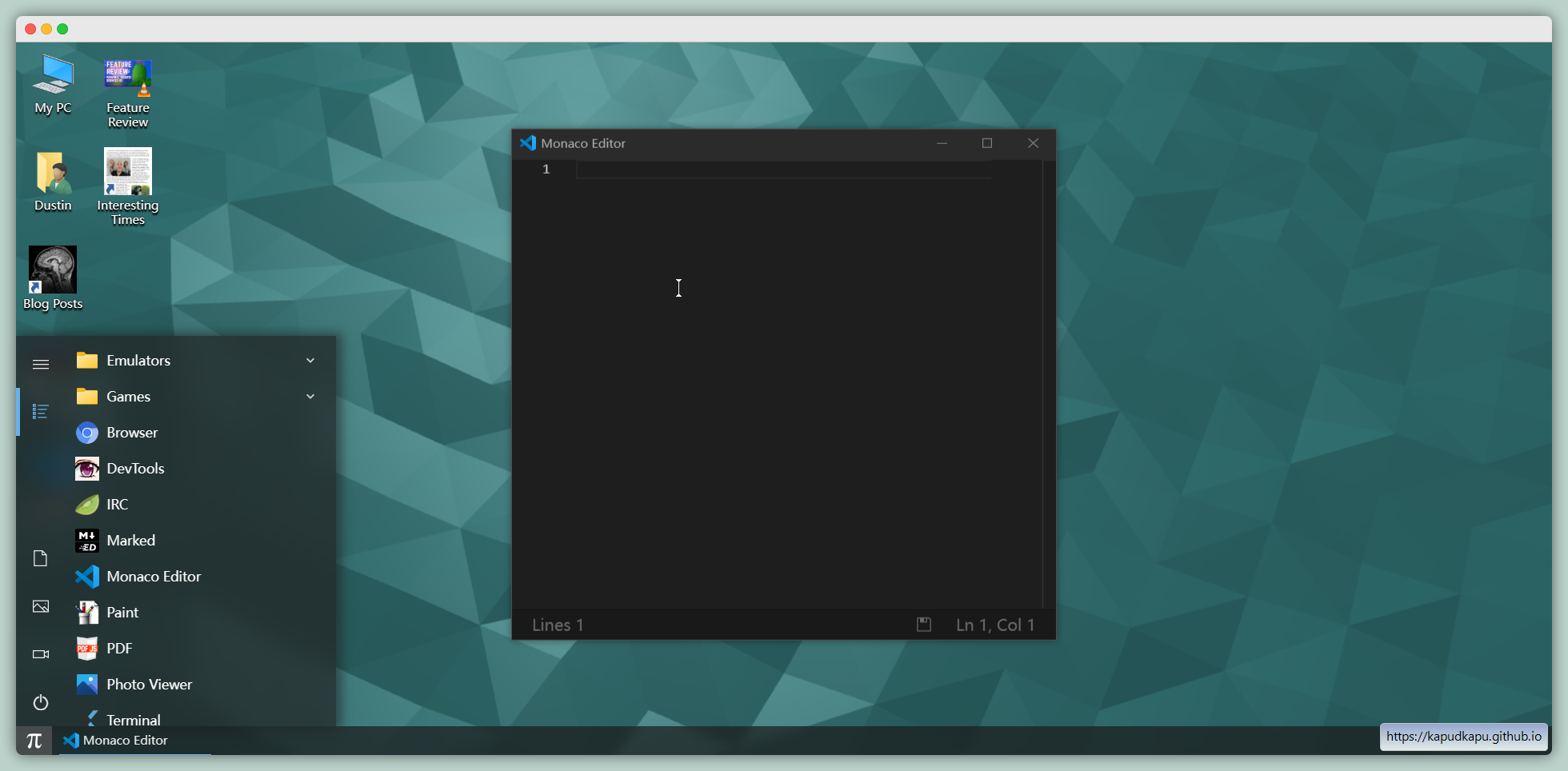Select the All Apps list icon

click(x=41, y=411)
